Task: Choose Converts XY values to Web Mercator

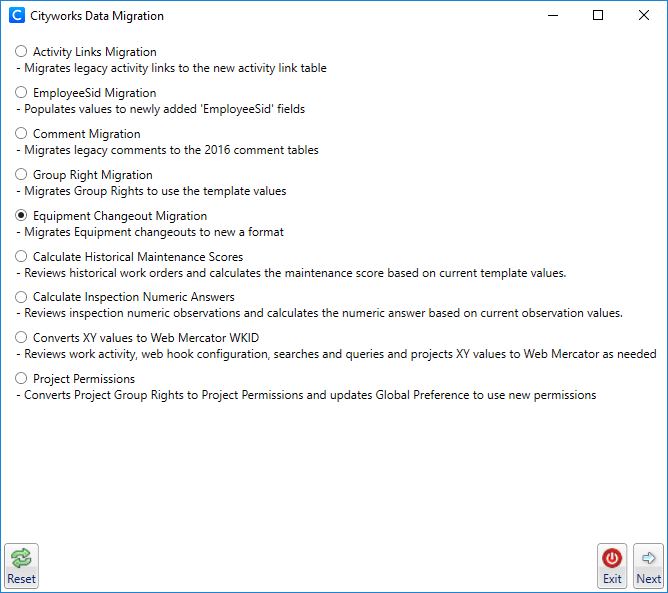Action: pyautogui.click(x=22, y=338)
